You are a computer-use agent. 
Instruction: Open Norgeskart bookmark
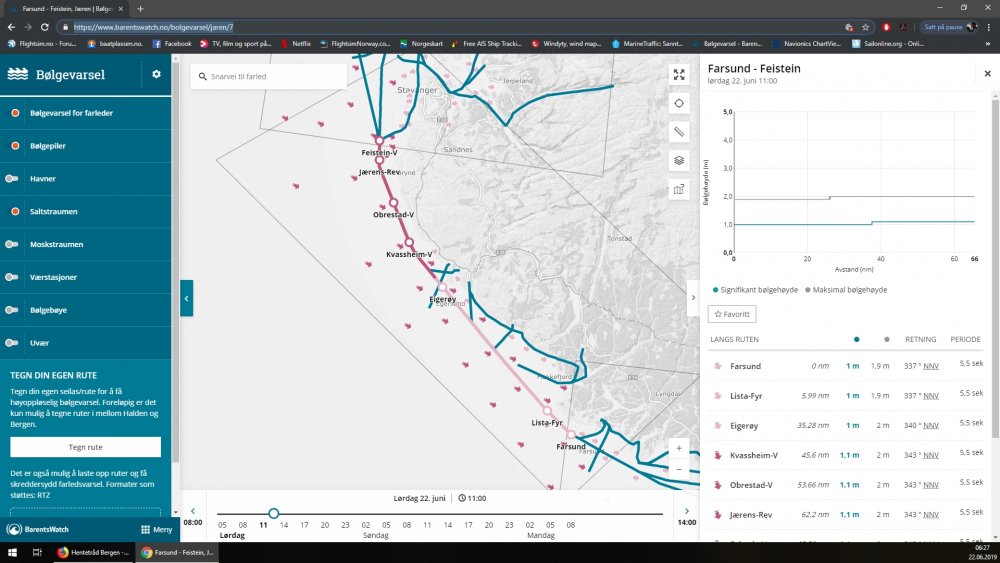click(421, 44)
